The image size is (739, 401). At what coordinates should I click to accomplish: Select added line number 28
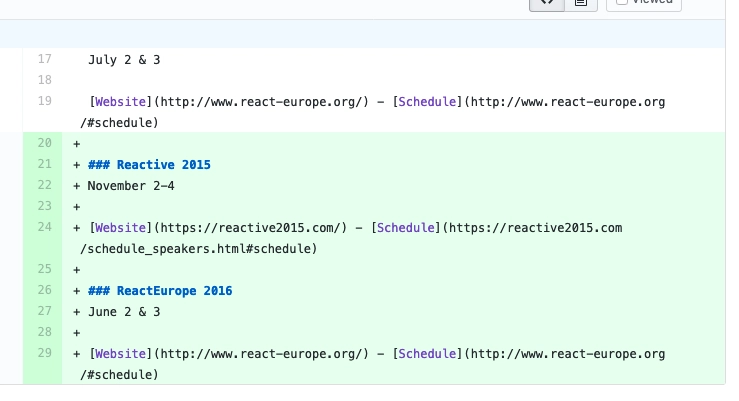click(x=44, y=332)
